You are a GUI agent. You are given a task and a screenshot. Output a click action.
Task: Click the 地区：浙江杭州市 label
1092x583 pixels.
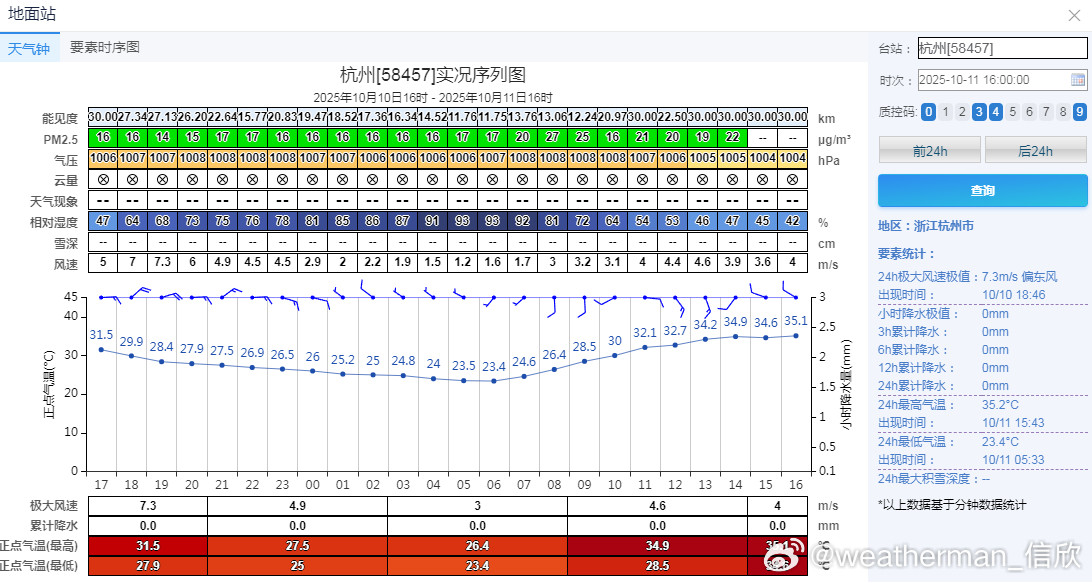tap(926, 226)
